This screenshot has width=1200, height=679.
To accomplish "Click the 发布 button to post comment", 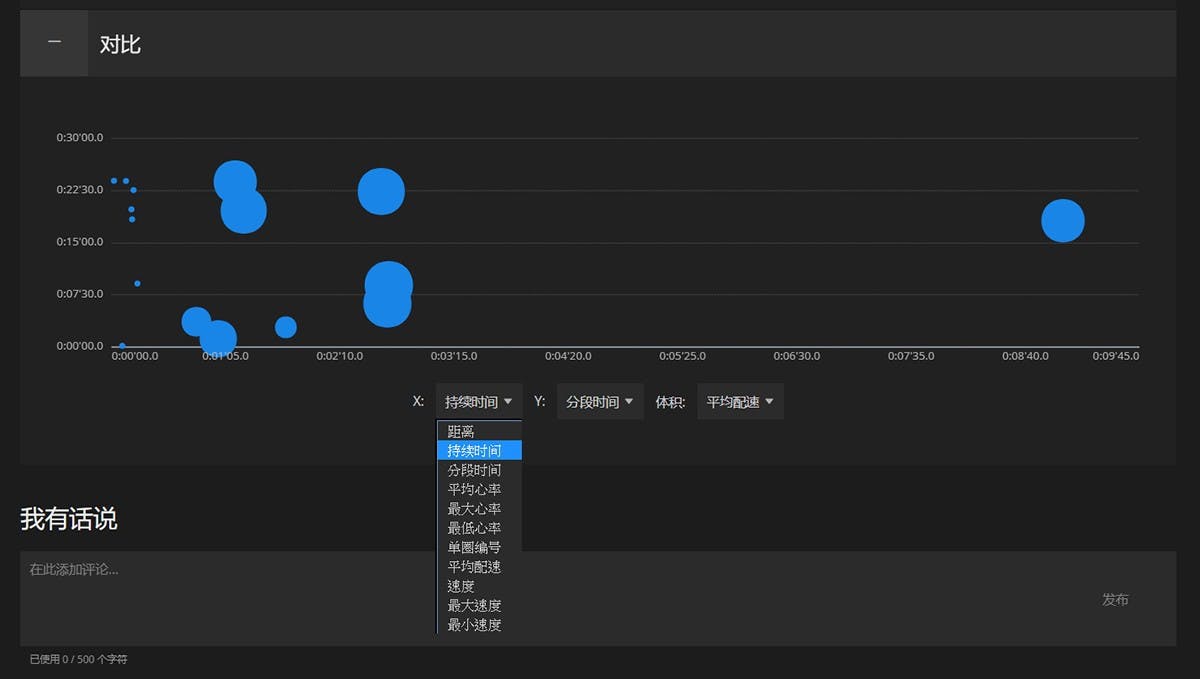I will pos(1115,599).
